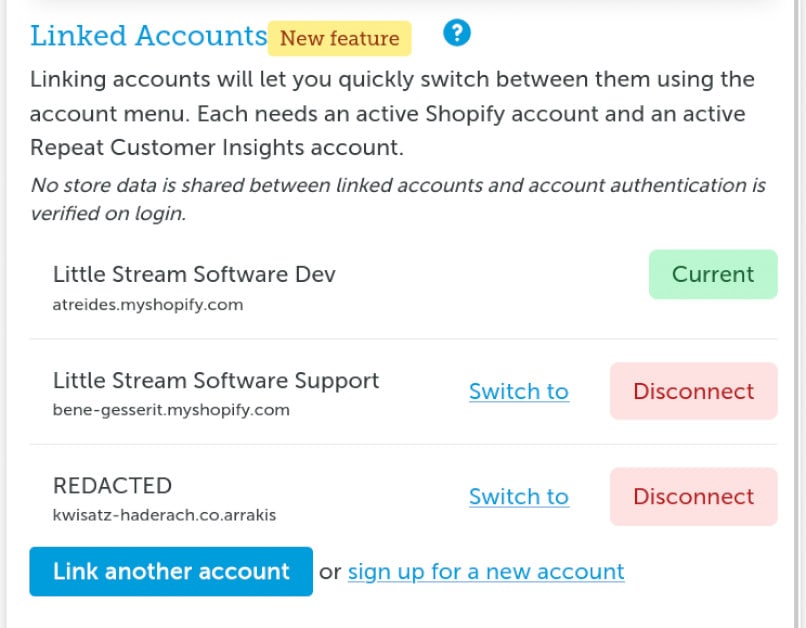
Task: Select the kwisatz-haderach.co.arrakis store domain
Action: point(166,514)
